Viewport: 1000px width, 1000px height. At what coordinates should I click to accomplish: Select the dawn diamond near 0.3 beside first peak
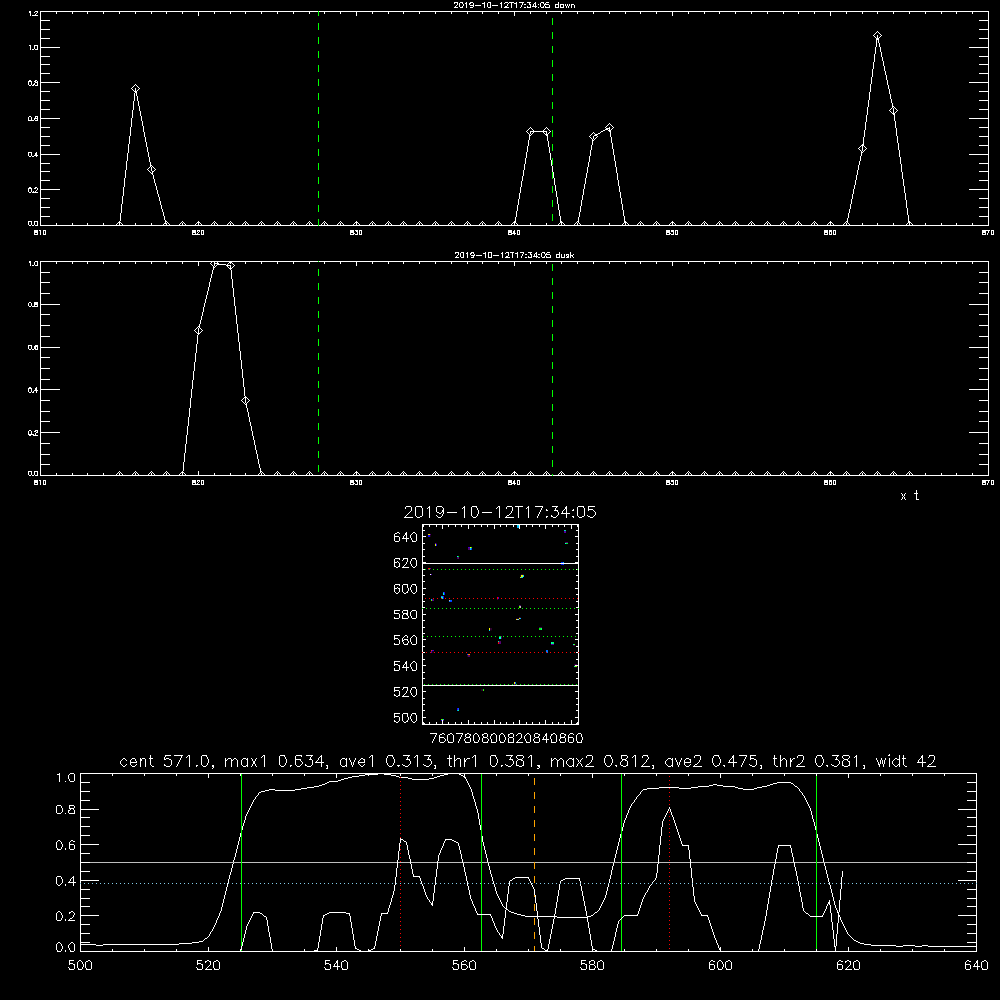(151, 170)
